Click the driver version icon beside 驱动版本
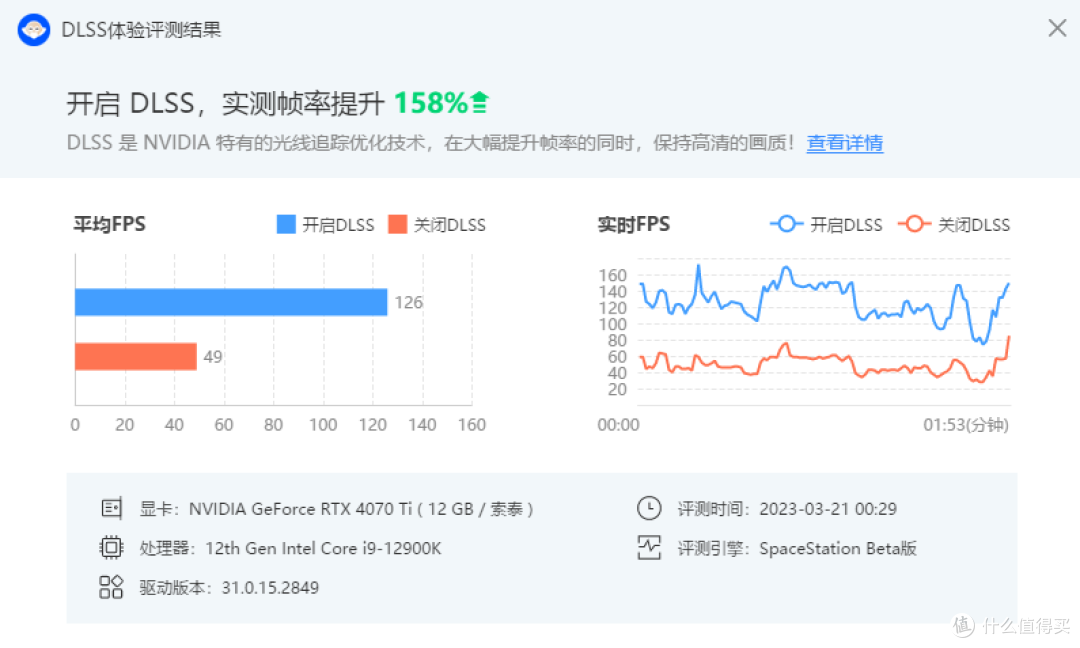1080x648 pixels. [111, 587]
